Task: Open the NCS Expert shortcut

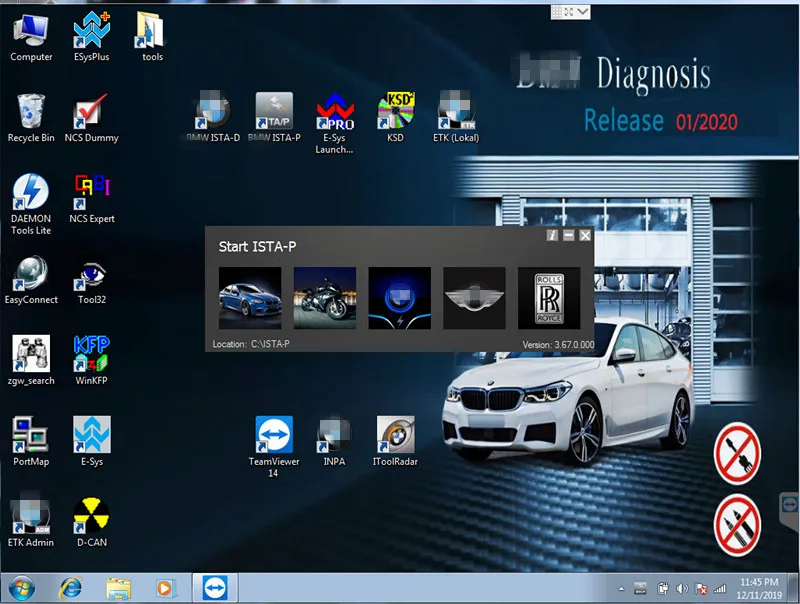Action: pos(91,199)
